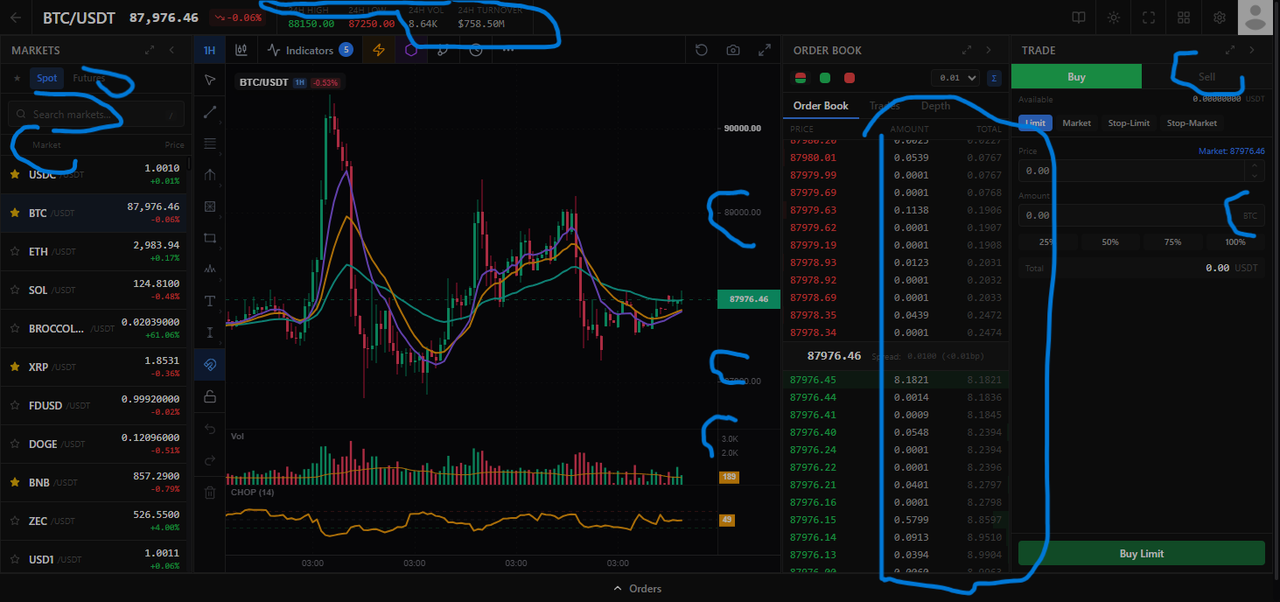Screen dimensions: 1280x602
Task: Click the orange lightning bolt icon
Action: coord(378,50)
